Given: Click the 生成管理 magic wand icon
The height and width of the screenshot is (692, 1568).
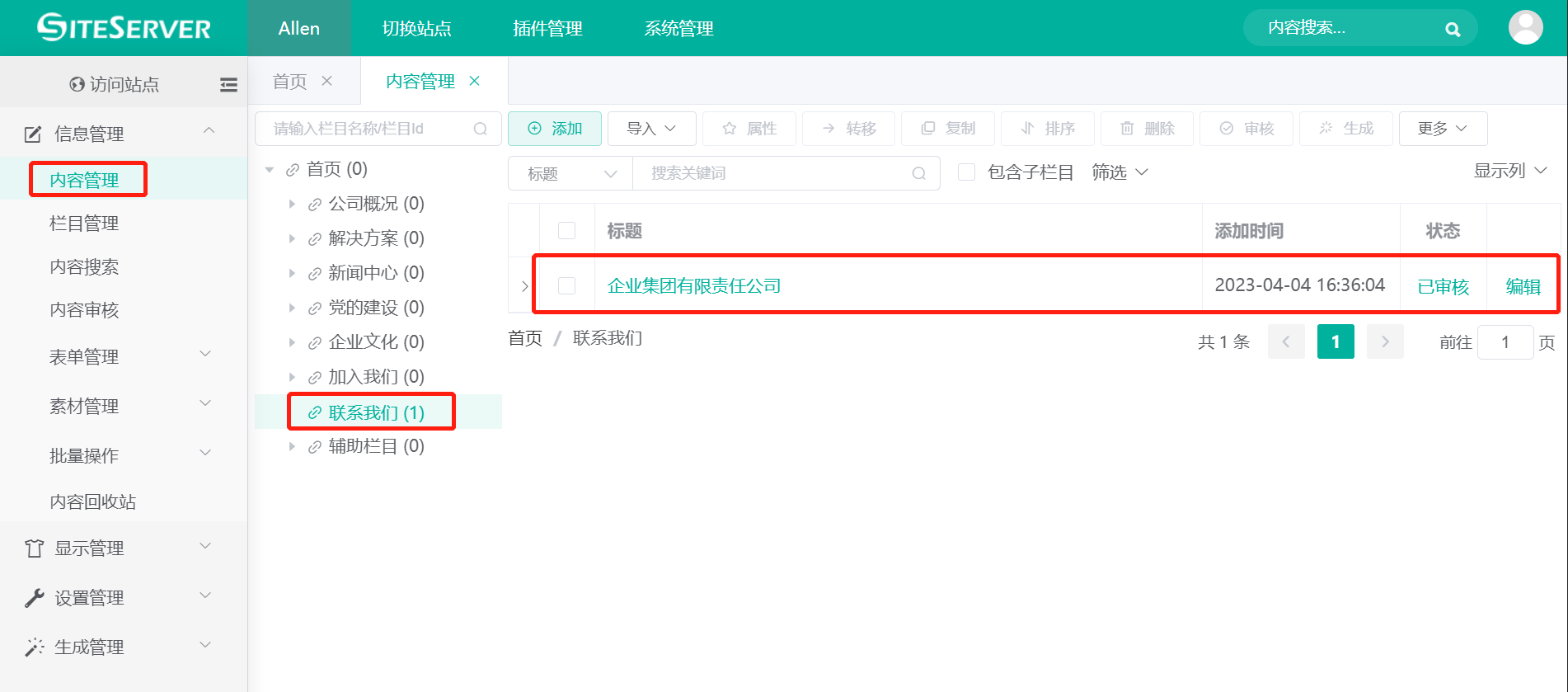Looking at the screenshot, I should click(34, 647).
